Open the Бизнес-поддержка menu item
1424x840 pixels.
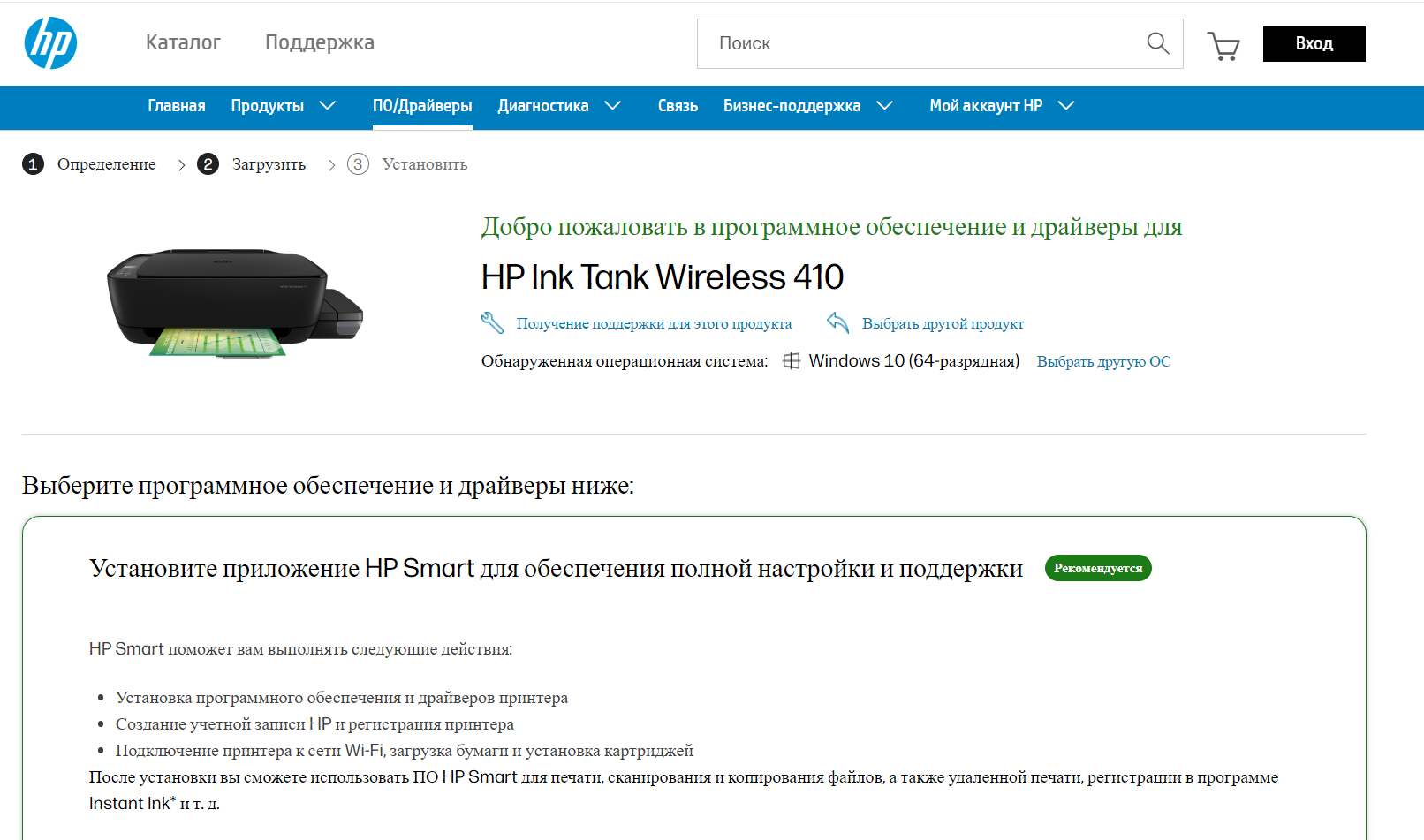coord(792,106)
